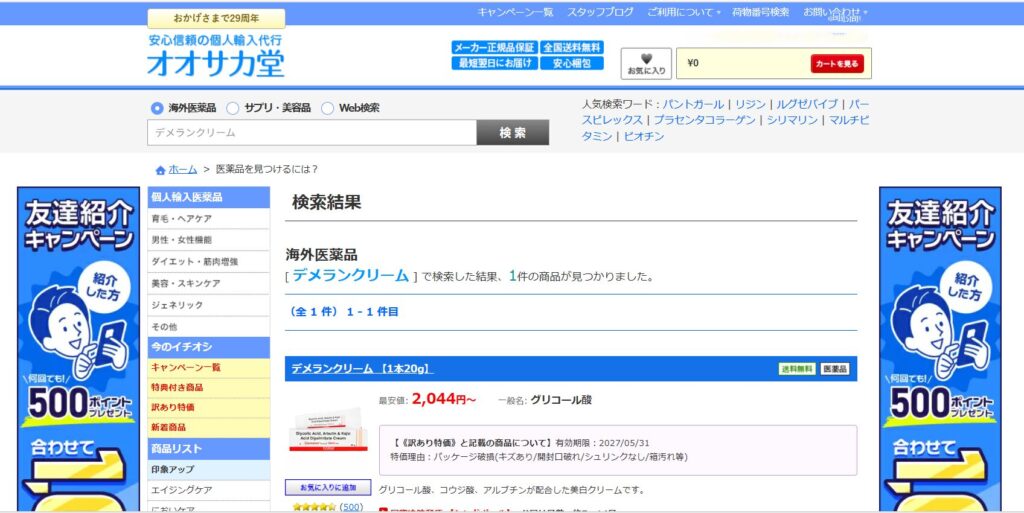Open the お気に入り heart icon
Viewport: 1024px width, 513px height.
pyautogui.click(x=646, y=63)
